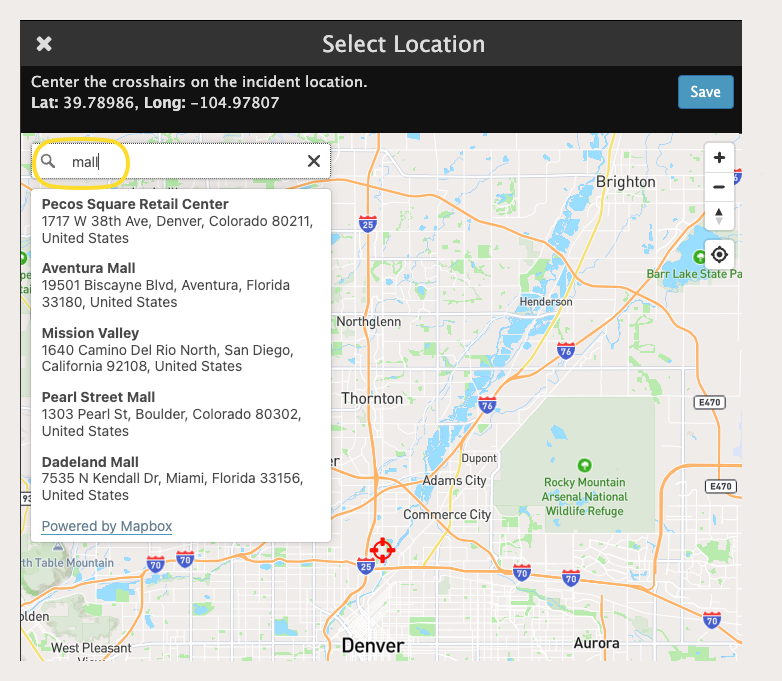782x681 pixels.
Task: Click the Save button
Action: 705,92
